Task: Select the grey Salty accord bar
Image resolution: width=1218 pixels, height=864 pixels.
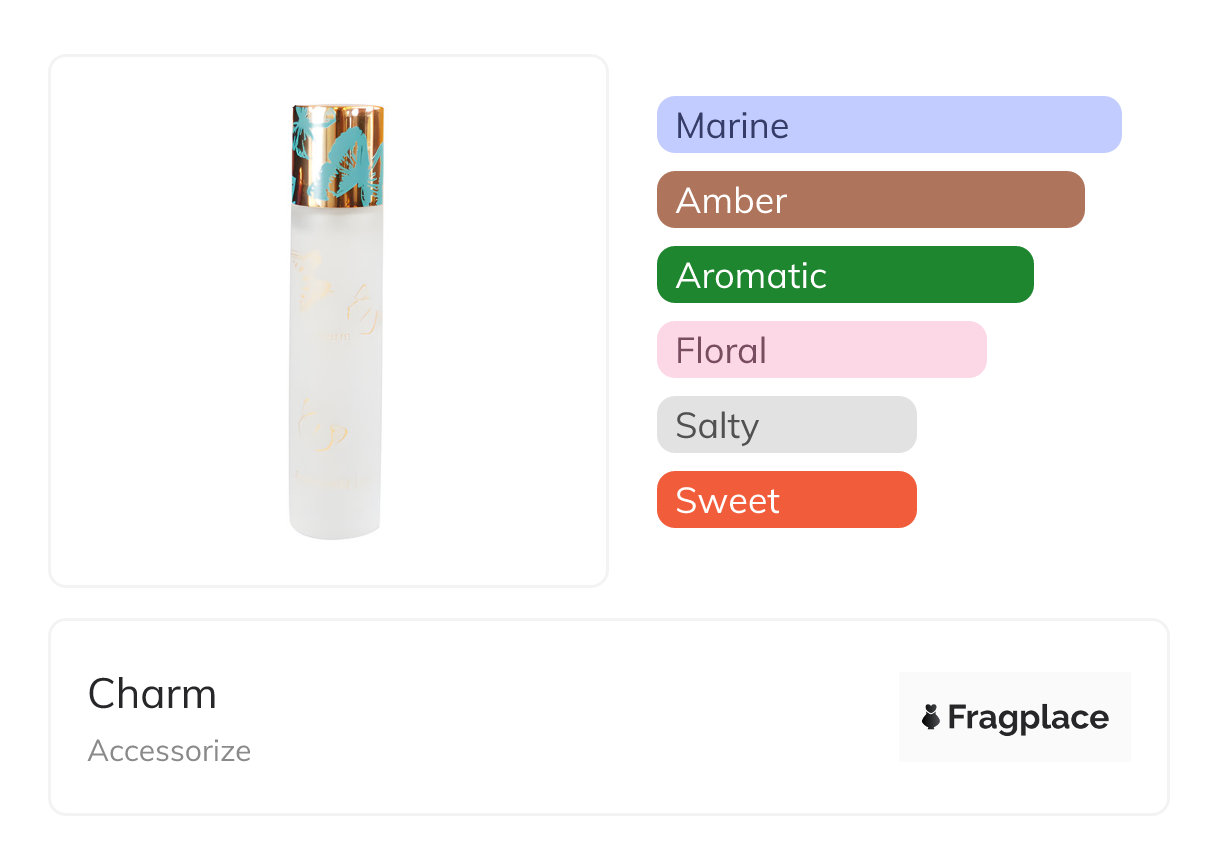Action: [x=786, y=425]
